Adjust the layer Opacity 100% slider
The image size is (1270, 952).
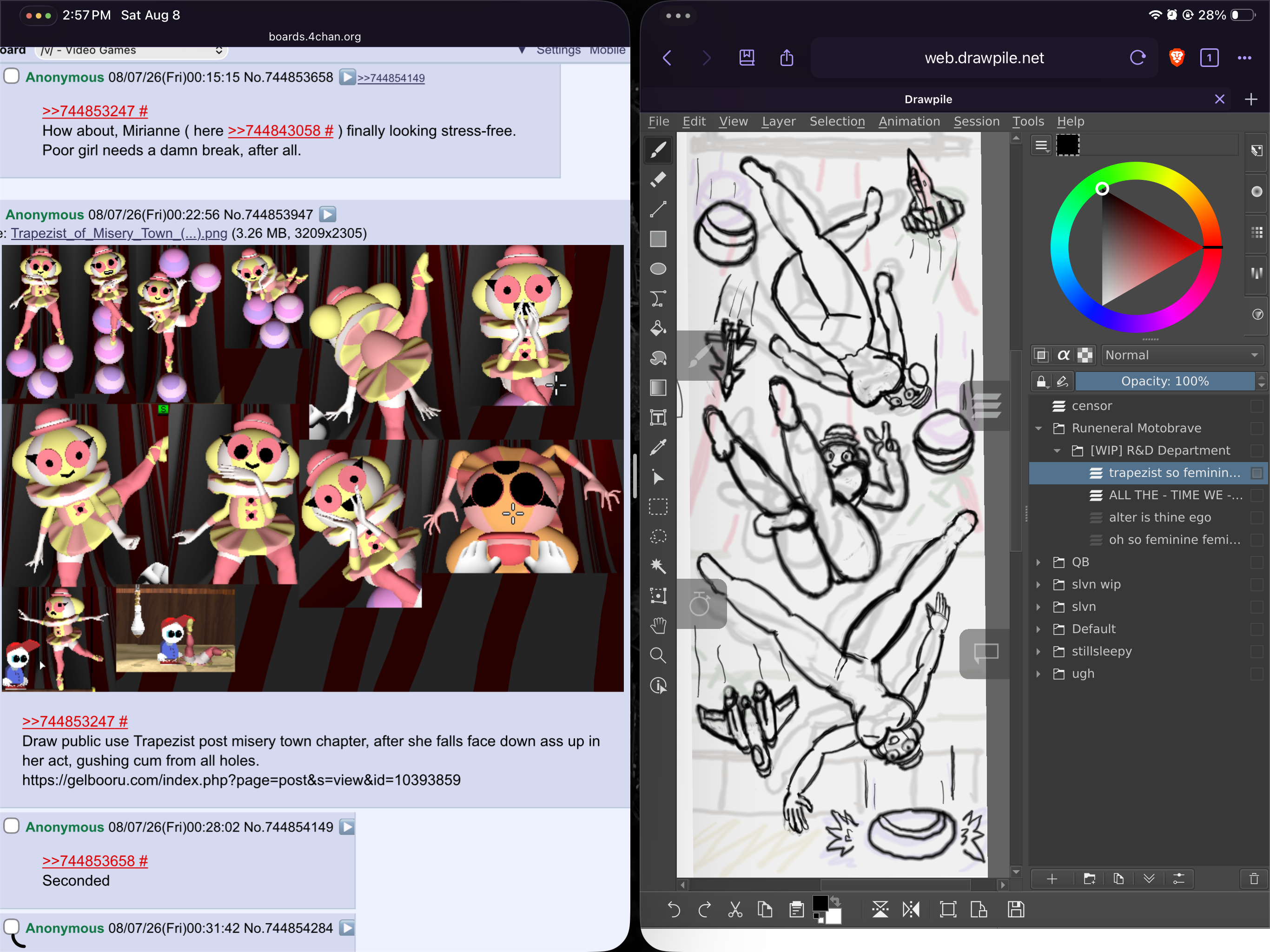click(x=1165, y=381)
